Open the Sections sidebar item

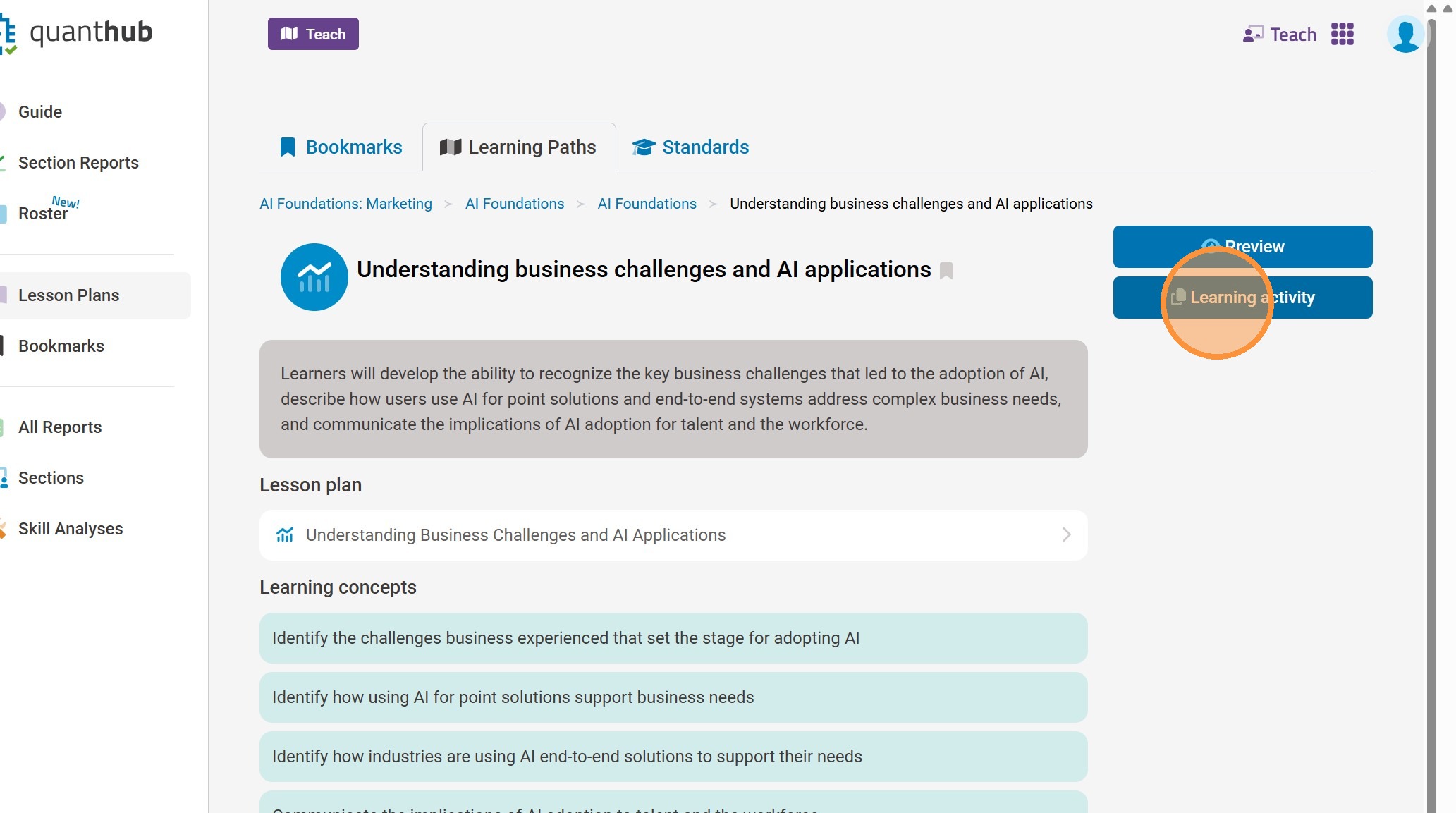click(51, 478)
